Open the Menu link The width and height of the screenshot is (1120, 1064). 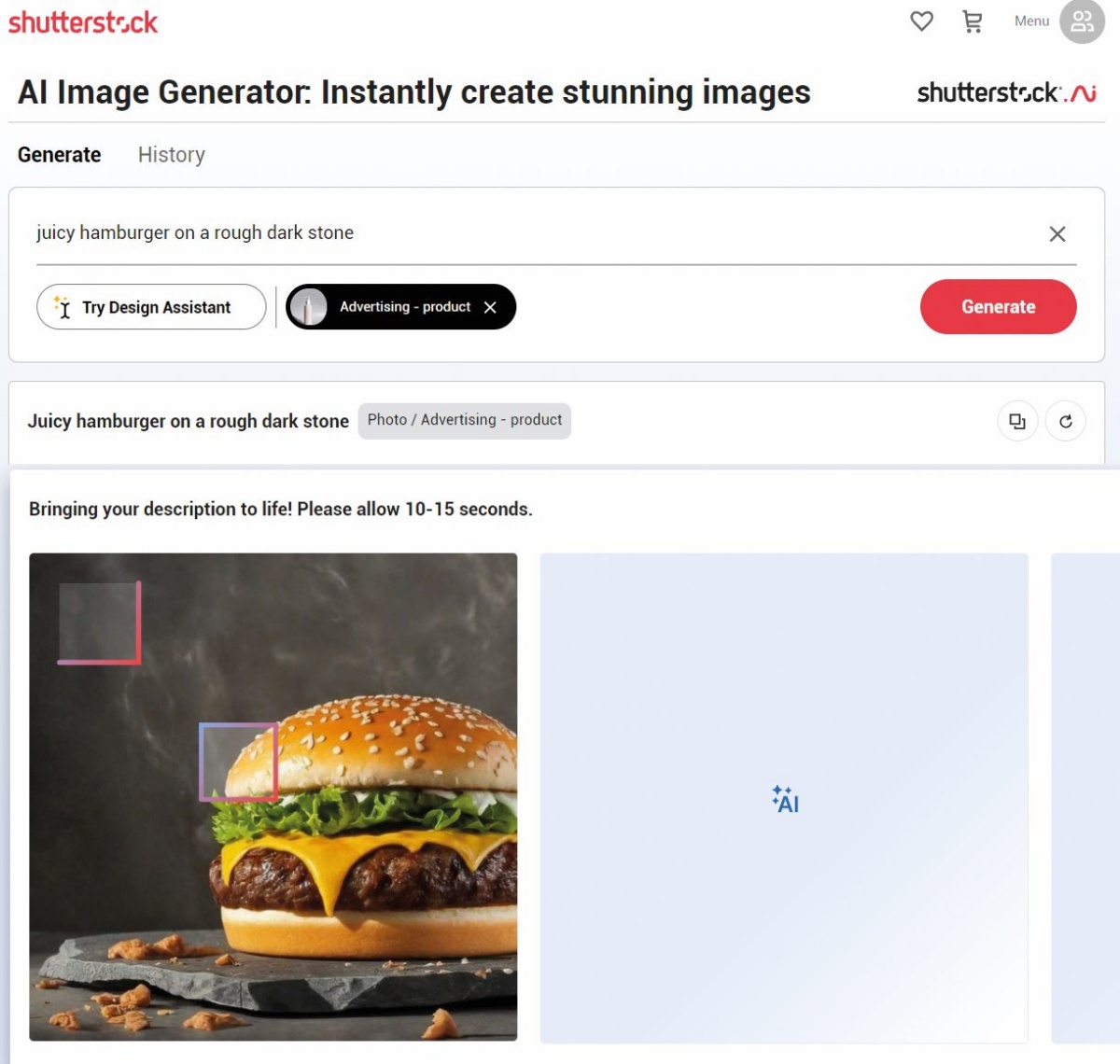(x=1031, y=21)
